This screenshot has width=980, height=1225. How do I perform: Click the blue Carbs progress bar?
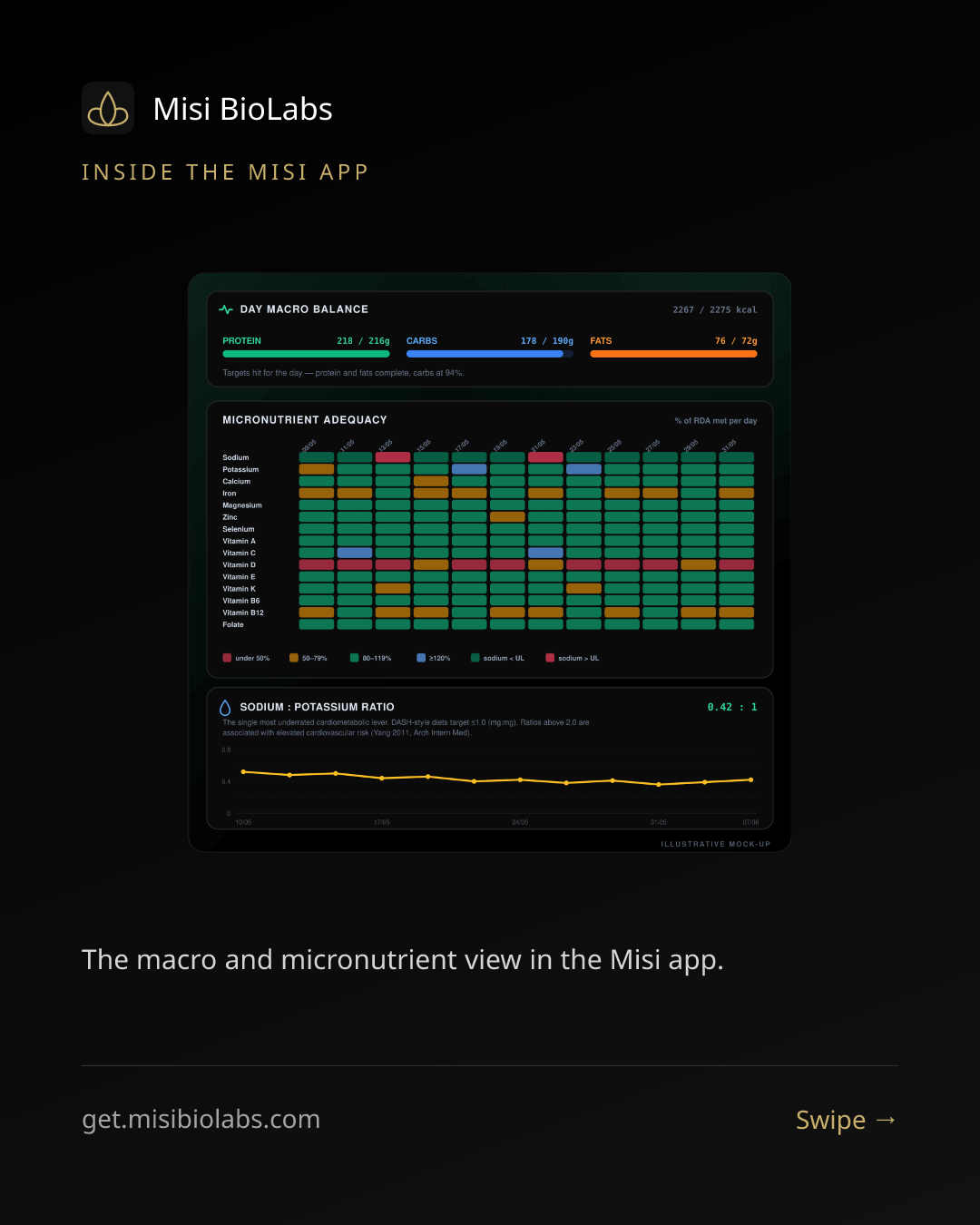[x=490, y=354]
